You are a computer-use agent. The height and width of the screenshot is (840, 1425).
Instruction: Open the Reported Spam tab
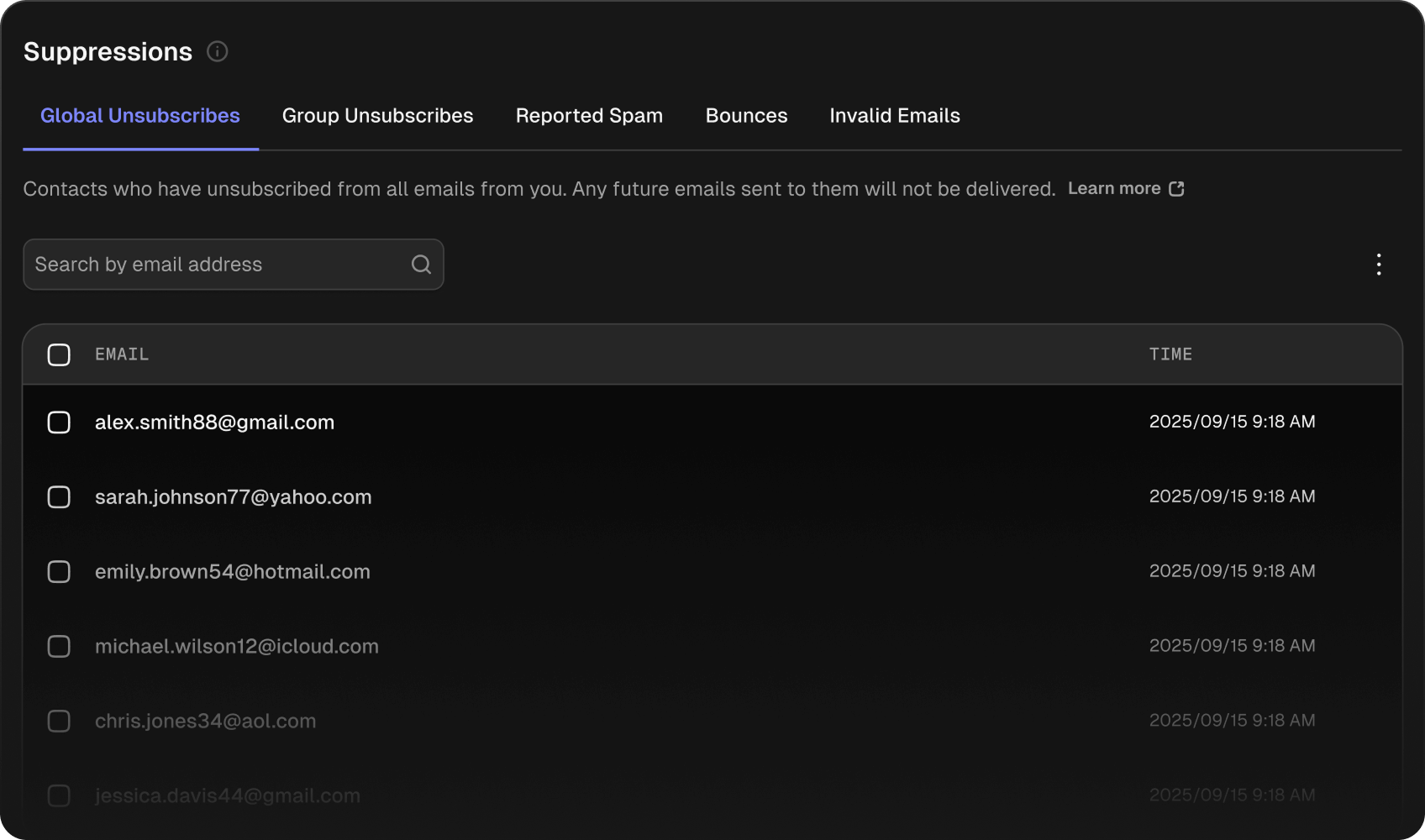pyautogui.click(x=589, y=116)
